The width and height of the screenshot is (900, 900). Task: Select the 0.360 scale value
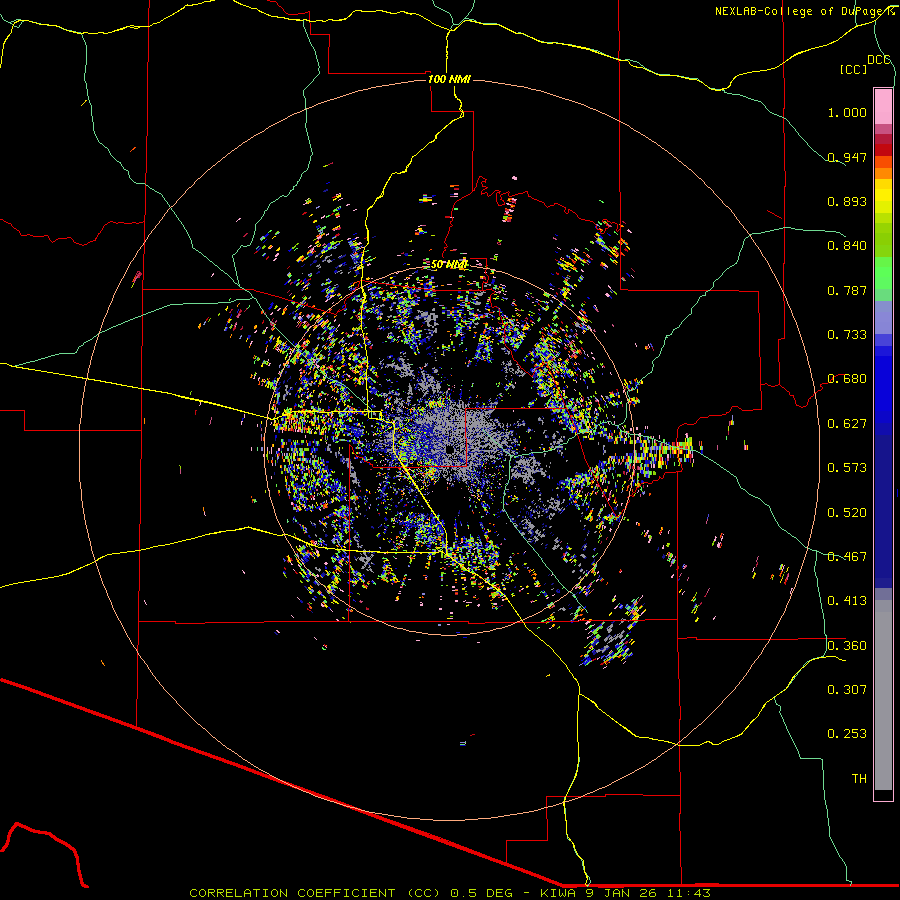[847, 646]
